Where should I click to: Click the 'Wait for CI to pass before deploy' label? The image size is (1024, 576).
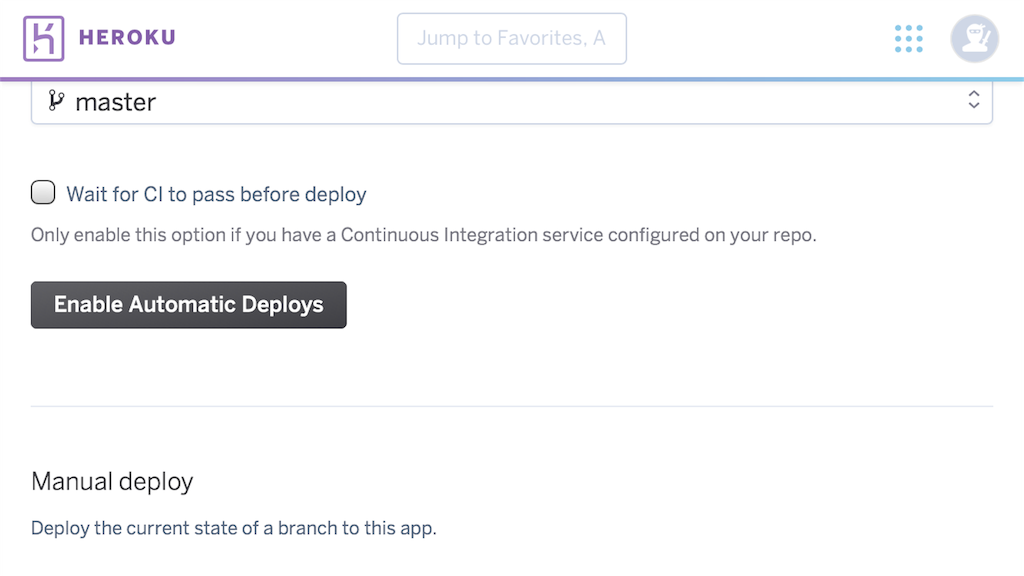click(216, 194)
